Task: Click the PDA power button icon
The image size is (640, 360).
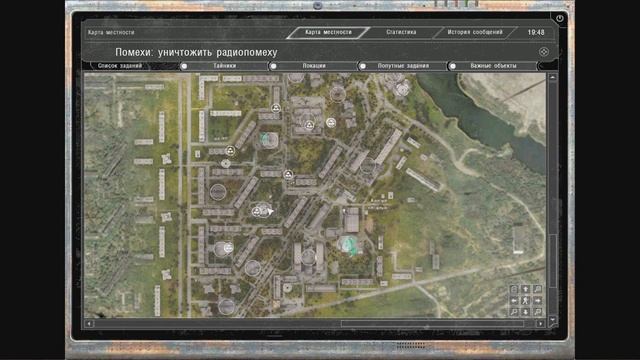Action: [560, 18]
